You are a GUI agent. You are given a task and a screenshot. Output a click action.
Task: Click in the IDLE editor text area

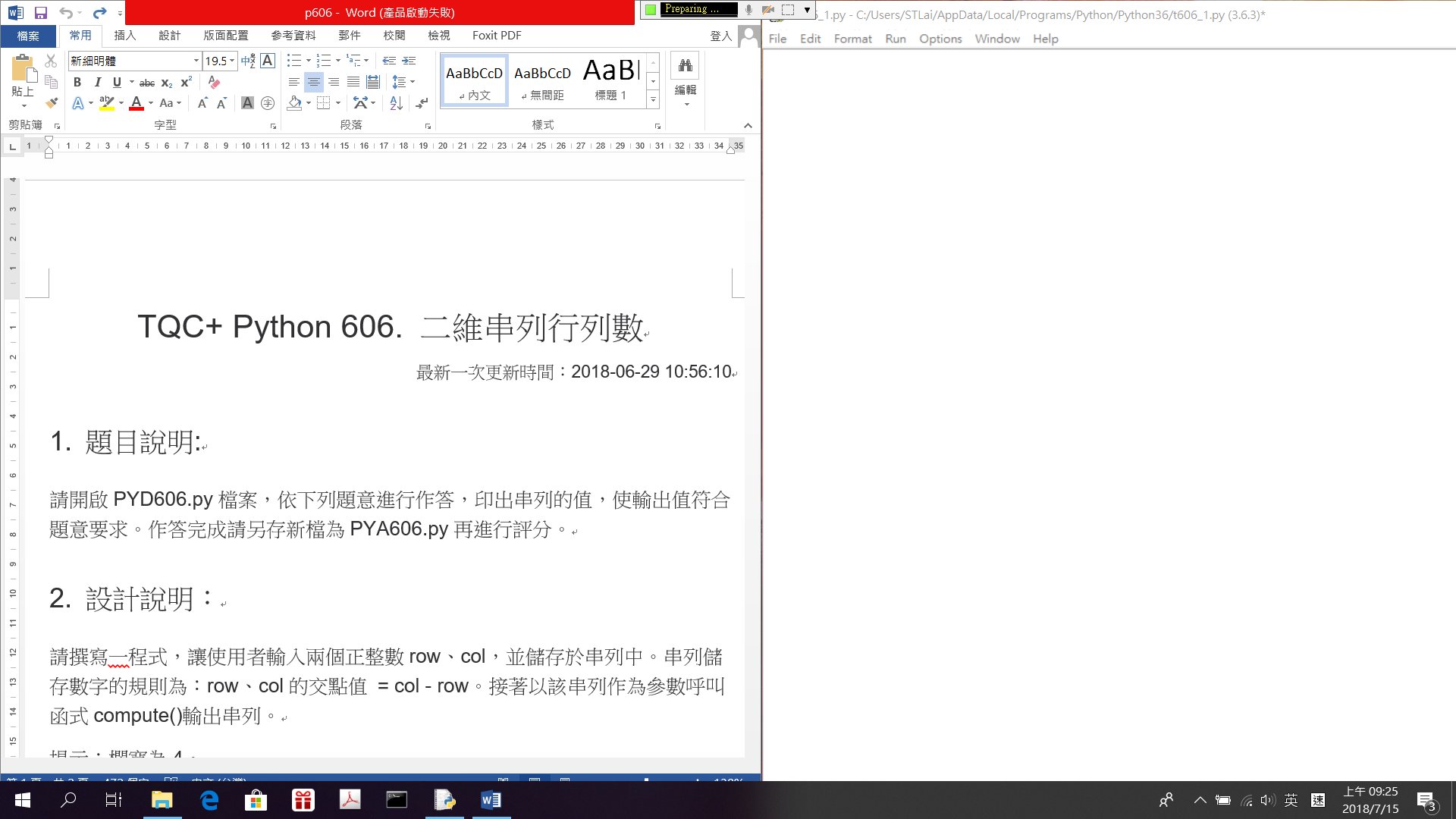(1109, 415)
